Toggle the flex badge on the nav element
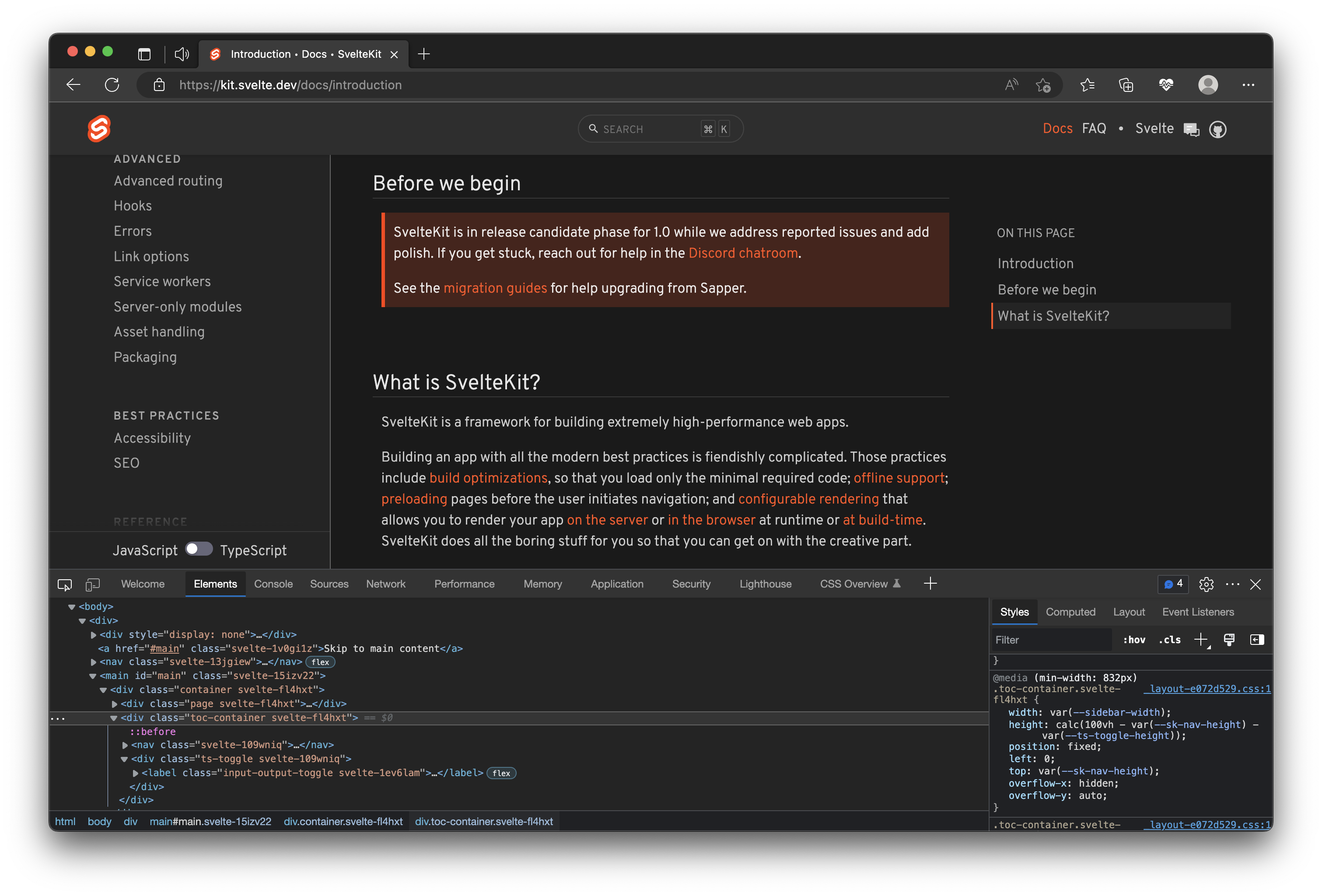 pos(320,661)
